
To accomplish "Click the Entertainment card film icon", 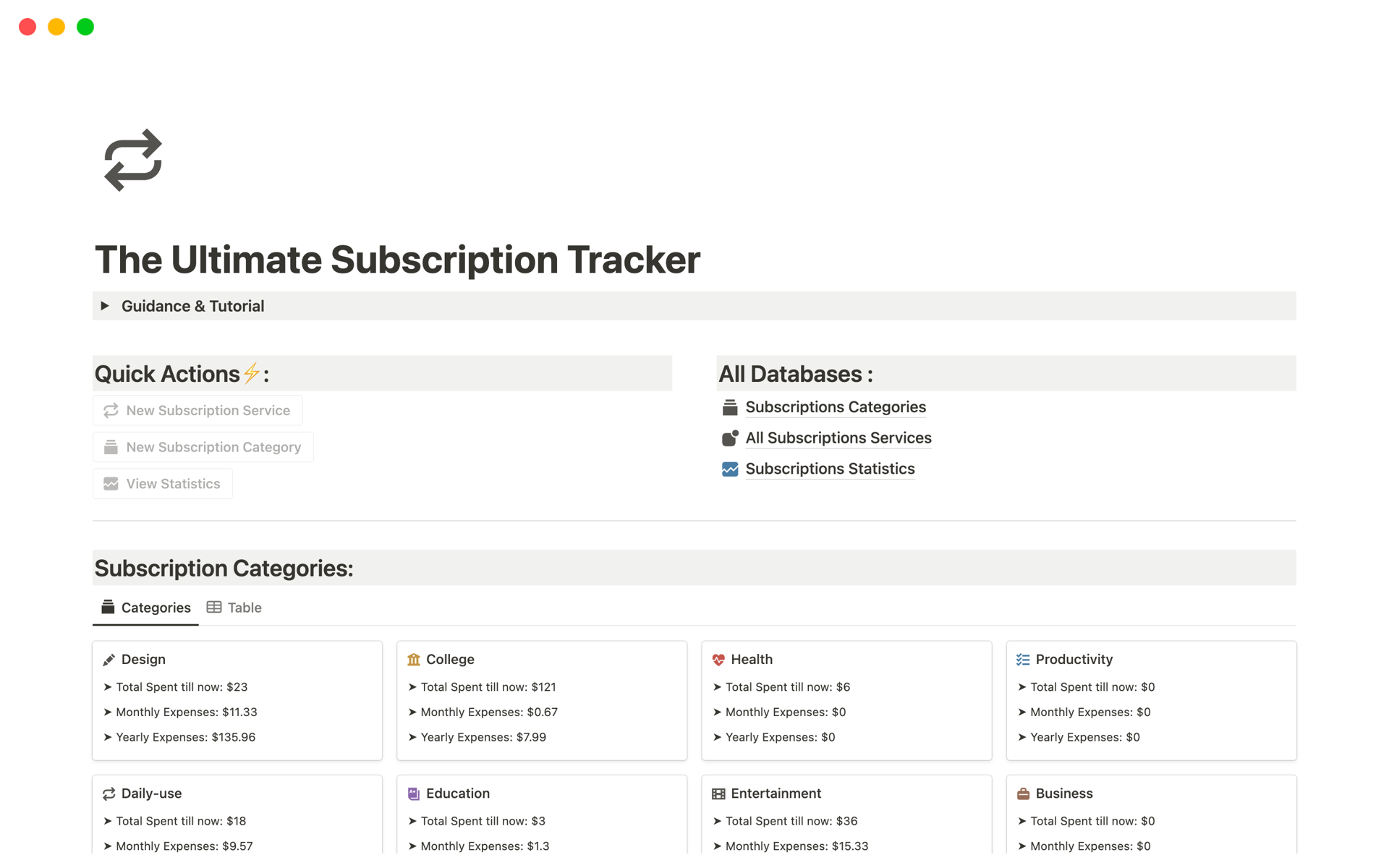I will [718, 794].
